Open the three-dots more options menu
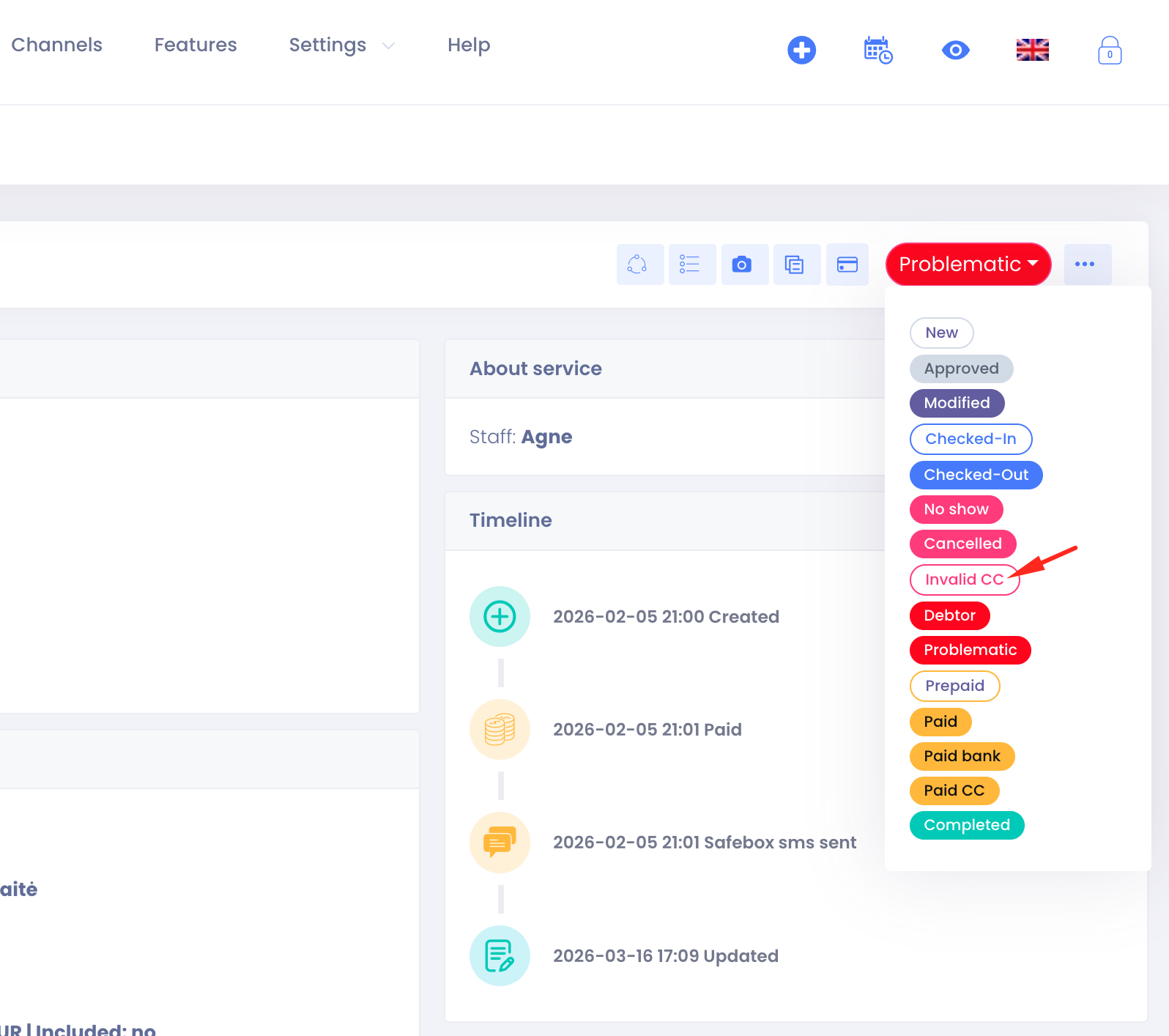 [x=1087, y=264]
